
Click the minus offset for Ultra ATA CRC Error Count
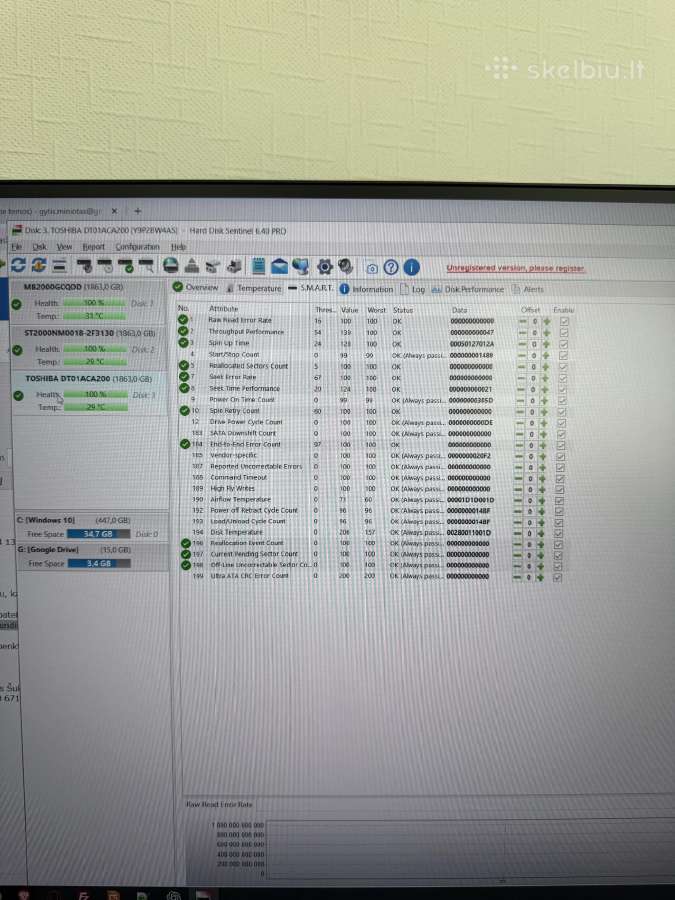click(517, 577)
